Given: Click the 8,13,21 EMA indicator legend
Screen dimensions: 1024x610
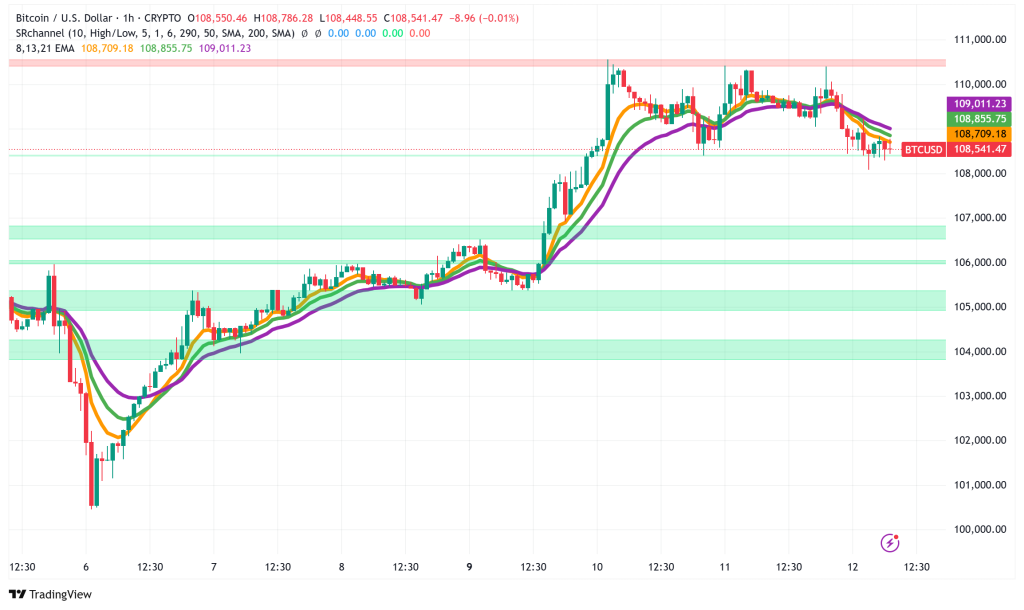Looking at the screenshot, I should [45, 48].
